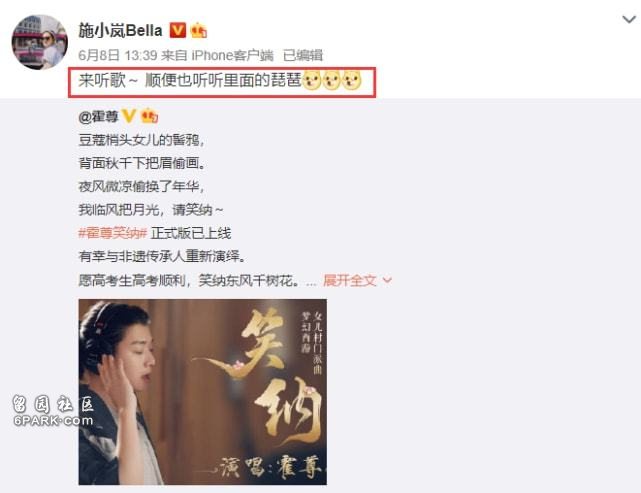Open the @霍尊 mention link
Viewport: 641px width, 493px height.
click(x=98, y=117)
